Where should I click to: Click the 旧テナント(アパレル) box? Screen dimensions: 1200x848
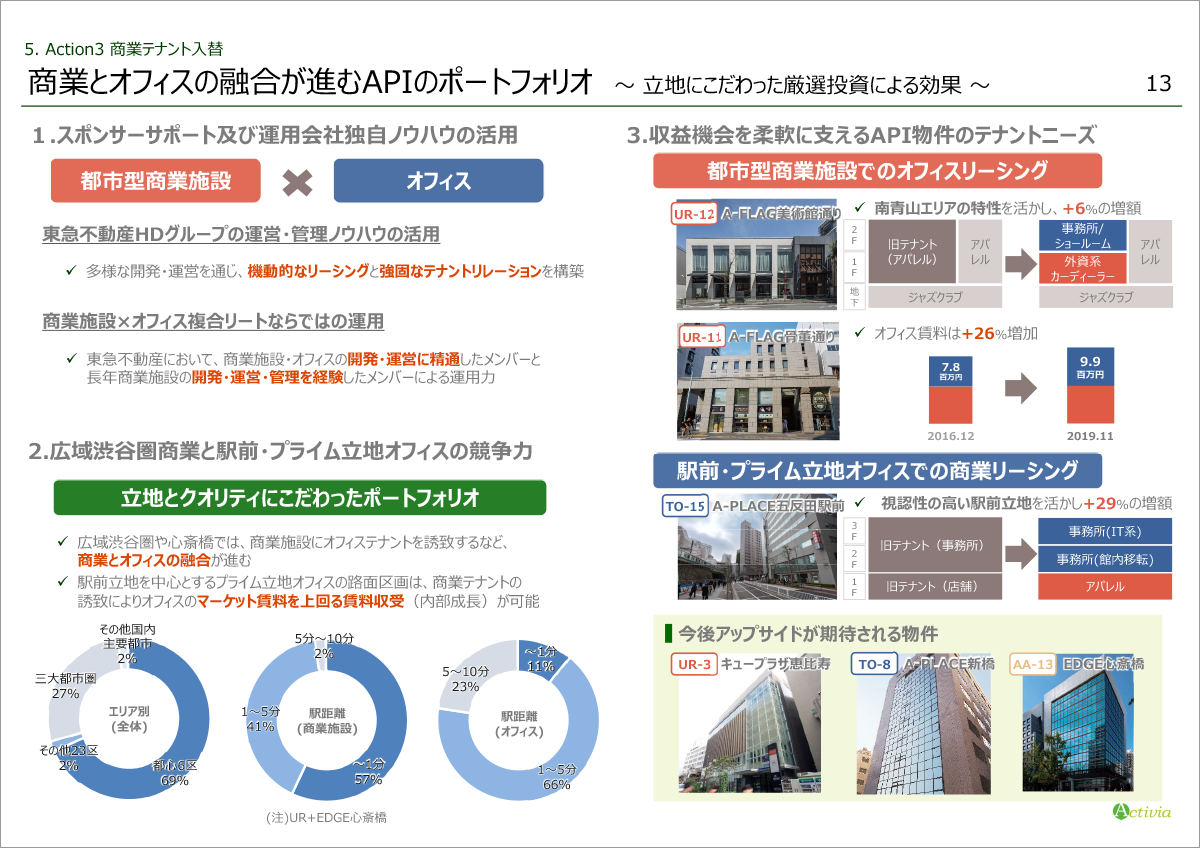[x=911, y=252]
